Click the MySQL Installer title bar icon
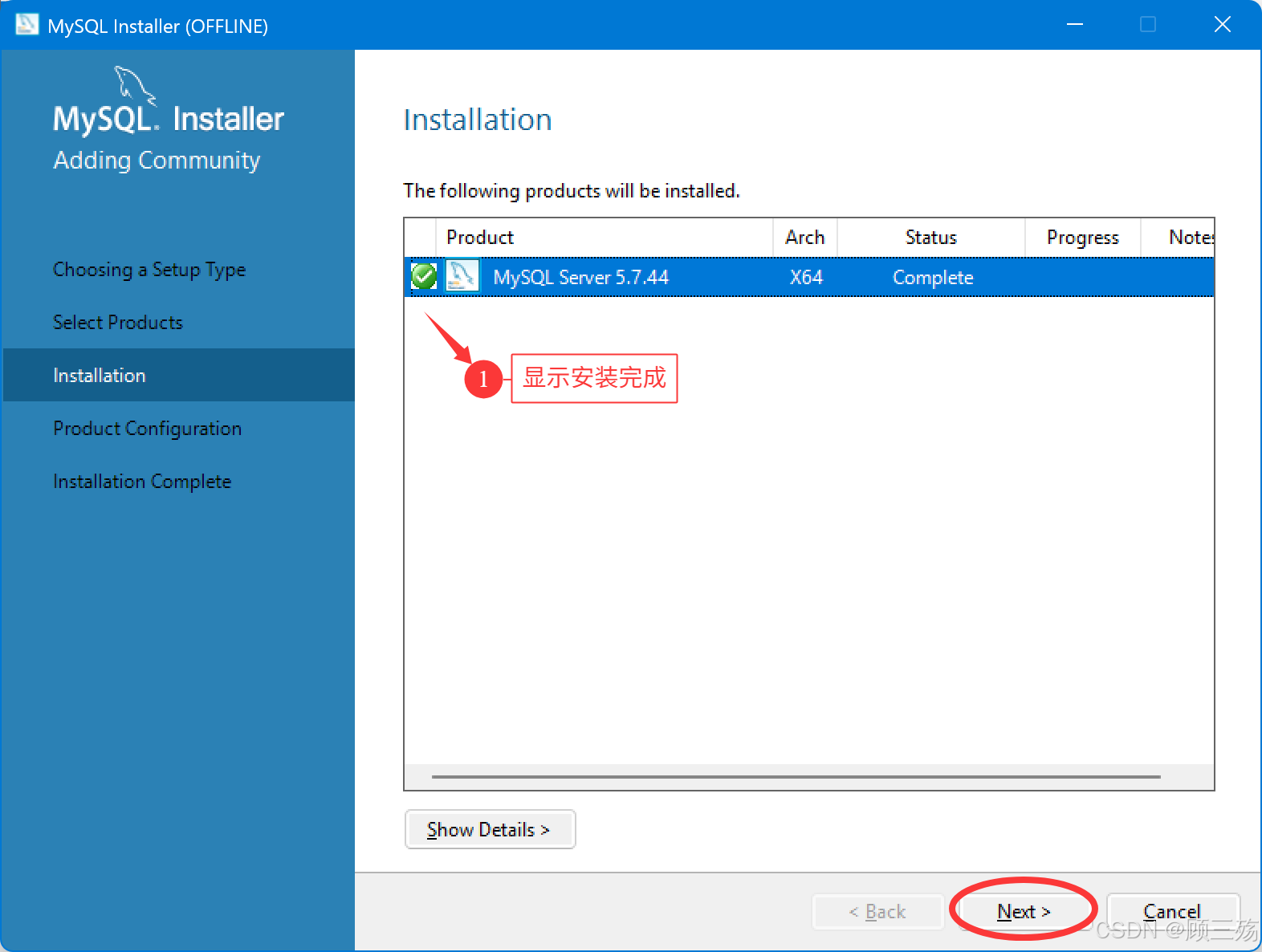The width and height of the screenshot is (1262, 952). (26, 24)
